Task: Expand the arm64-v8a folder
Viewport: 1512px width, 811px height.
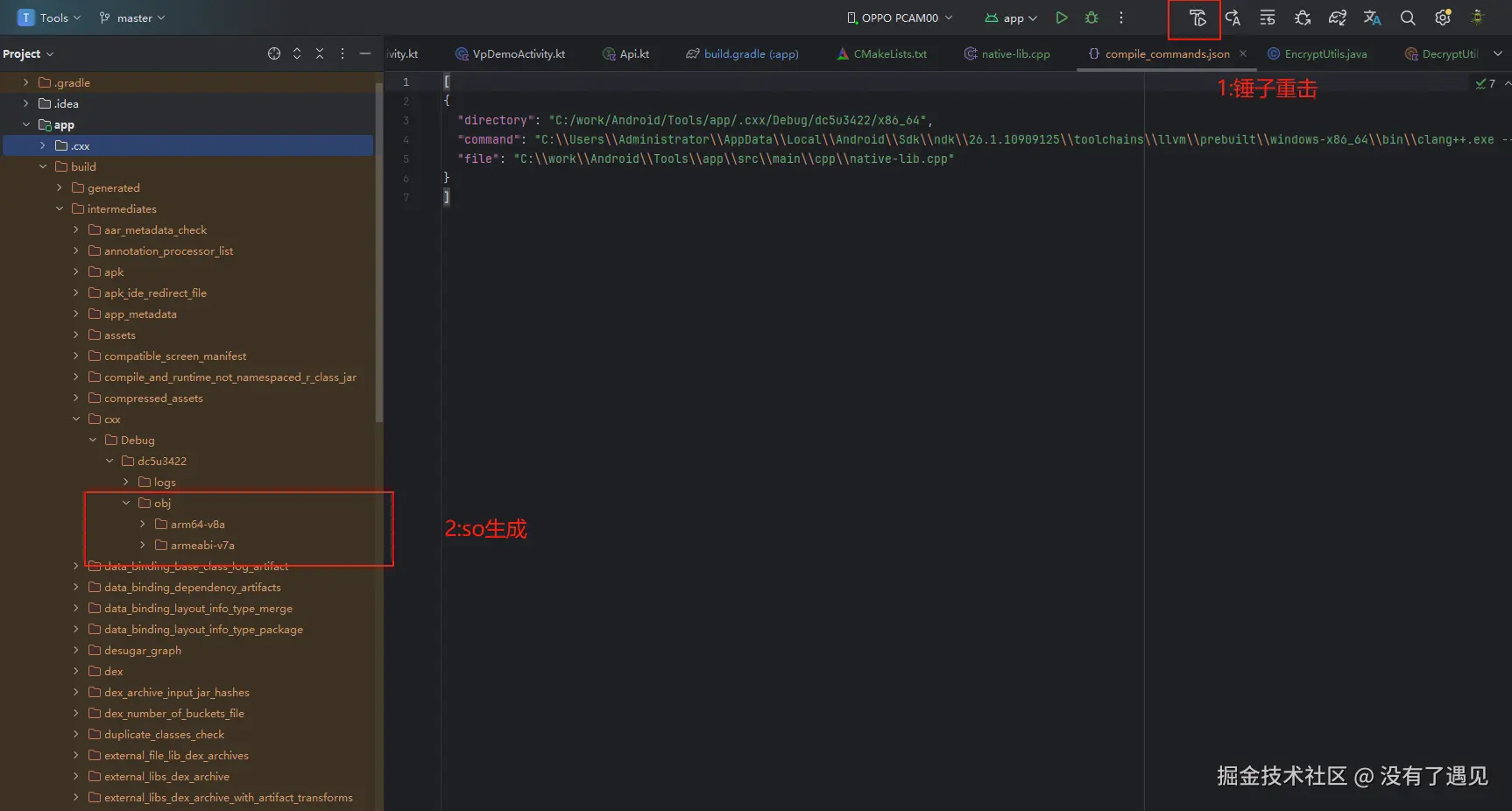Action: [142, 524]
